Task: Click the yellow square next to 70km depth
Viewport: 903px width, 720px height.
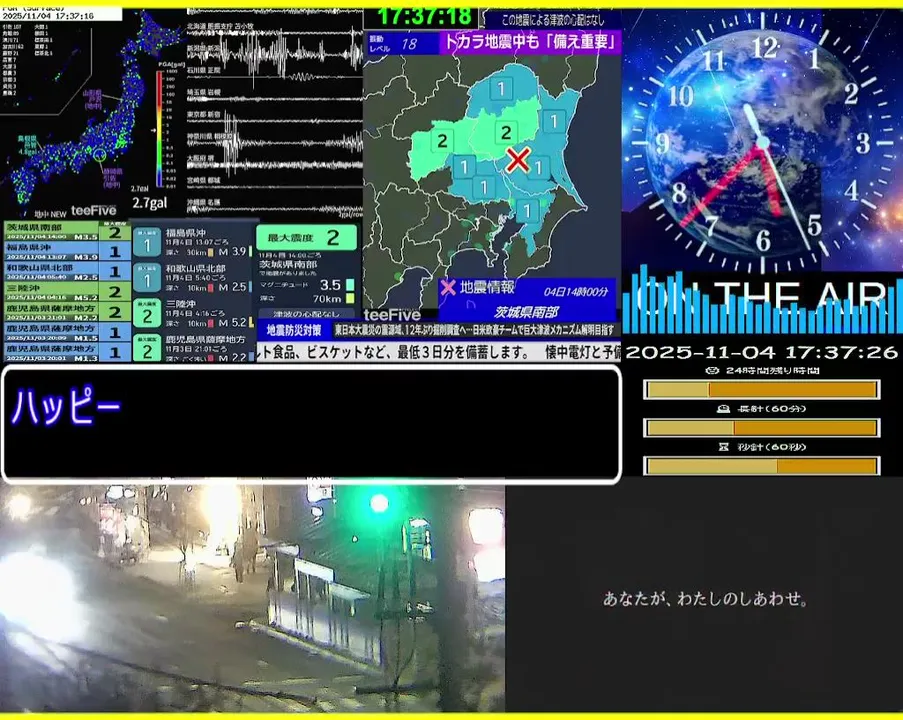Action: (350, 298)
